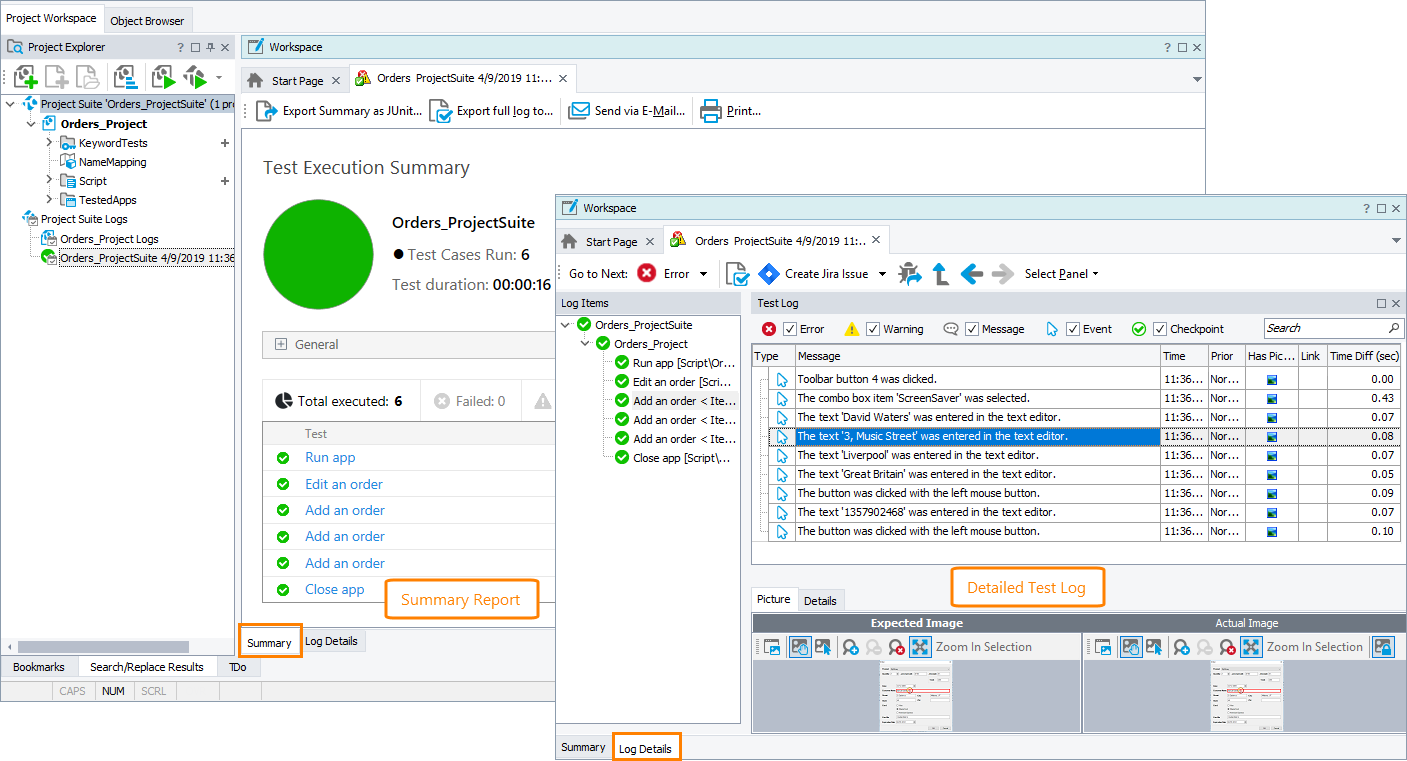Image resolution: width=1407 pixels, height=761 pixels.
Task: Open Create Jira Issue dropdown arrow
Action: 882,274
